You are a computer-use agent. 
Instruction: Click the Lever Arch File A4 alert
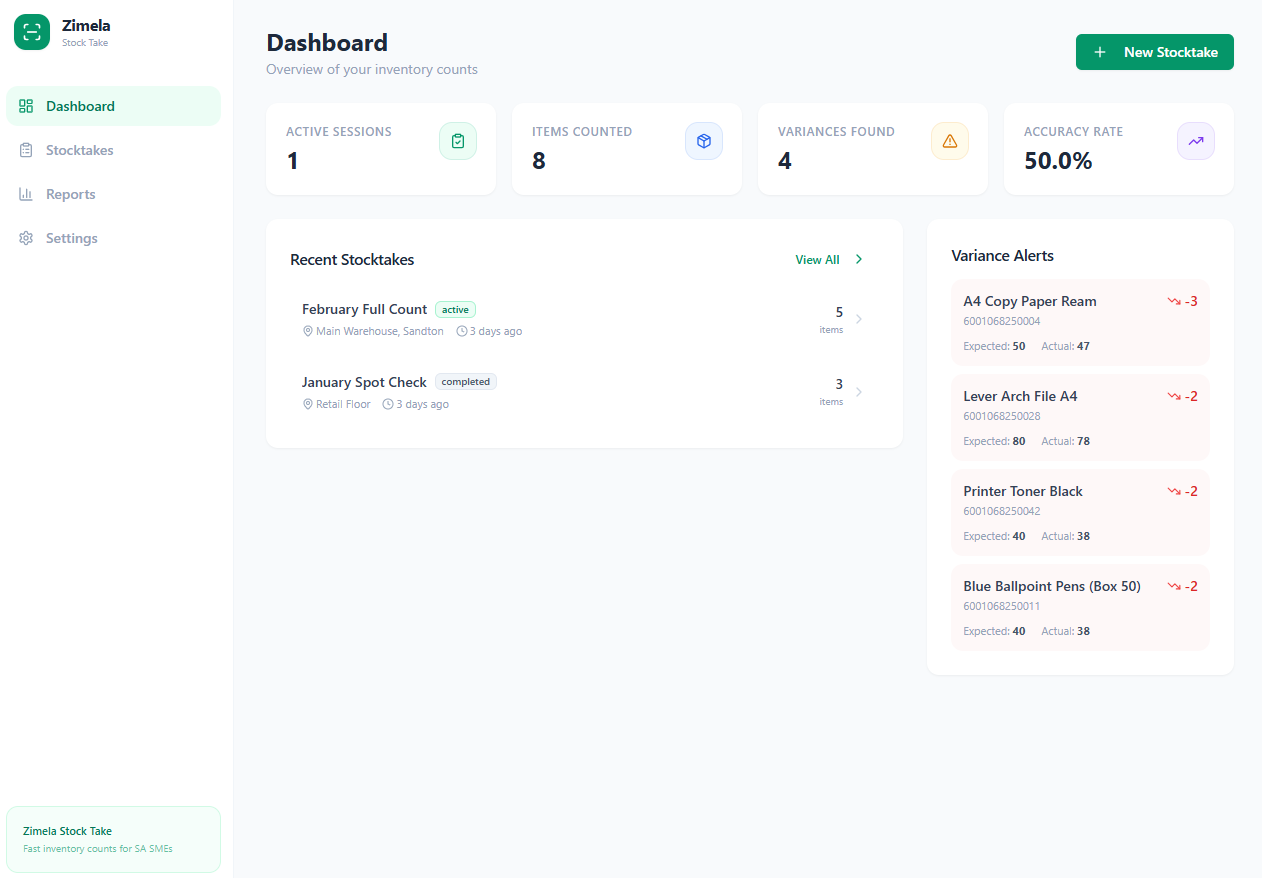[1080, 417]
